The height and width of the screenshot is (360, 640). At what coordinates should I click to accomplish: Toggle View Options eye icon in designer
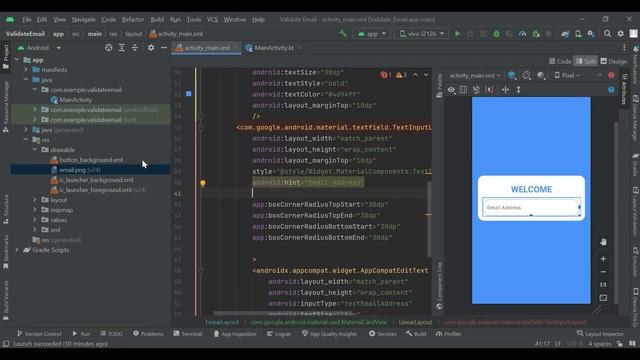coord(451,90)
